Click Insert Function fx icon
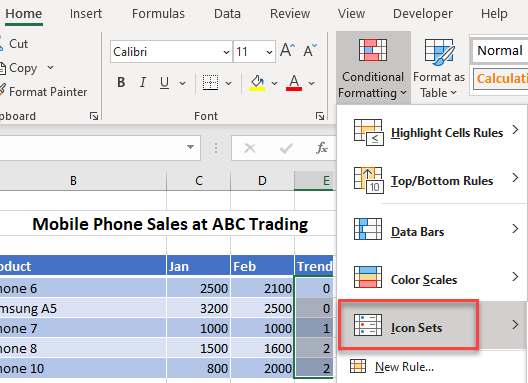Screen dimensions: 528x383 click(322, 148)
